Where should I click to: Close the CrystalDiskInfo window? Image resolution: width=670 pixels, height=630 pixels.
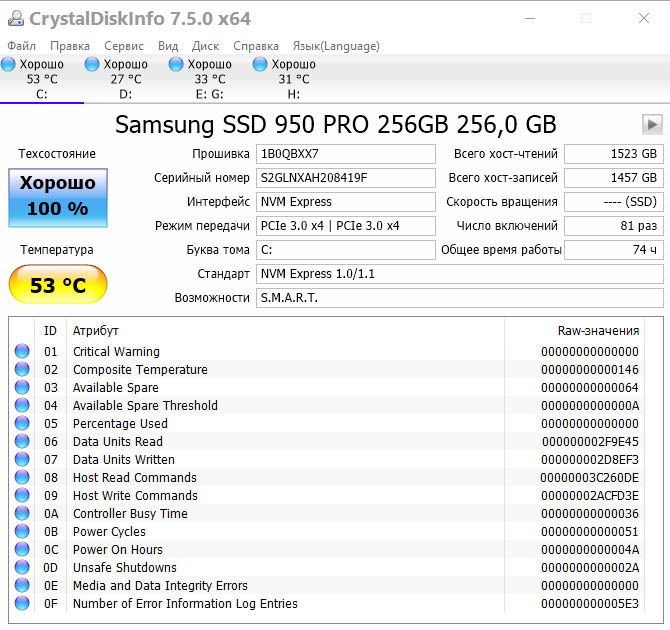point(644,18)
